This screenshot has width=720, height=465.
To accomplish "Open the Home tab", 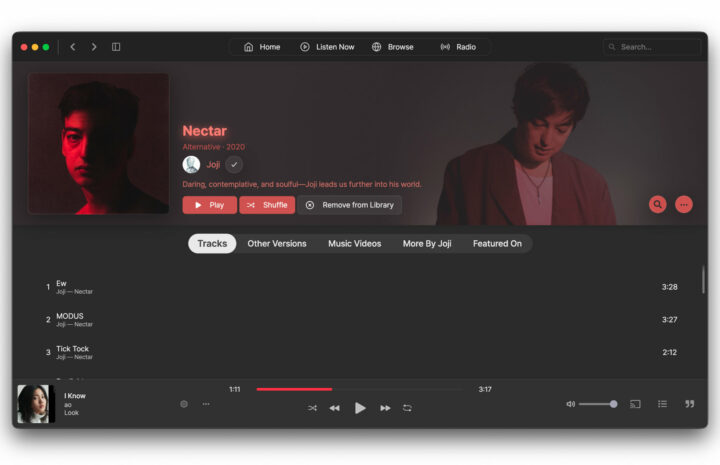I will [x=262, y=47].
